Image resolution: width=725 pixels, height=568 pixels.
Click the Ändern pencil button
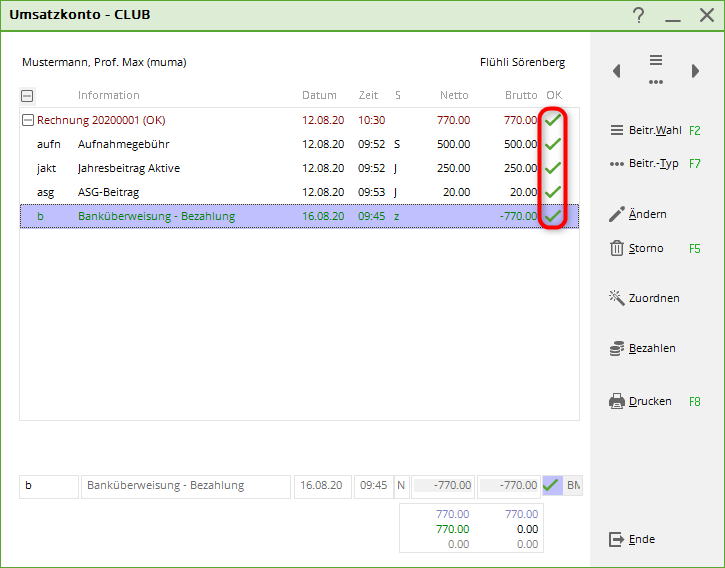tap(638, 214)
